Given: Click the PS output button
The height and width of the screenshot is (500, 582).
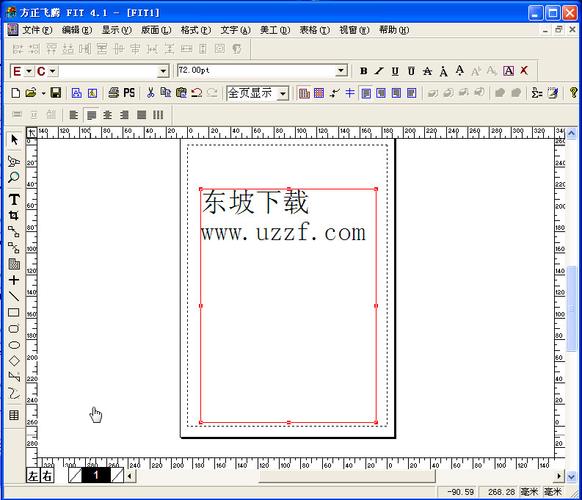Looking at the screenshot, I should pos(129,93).
